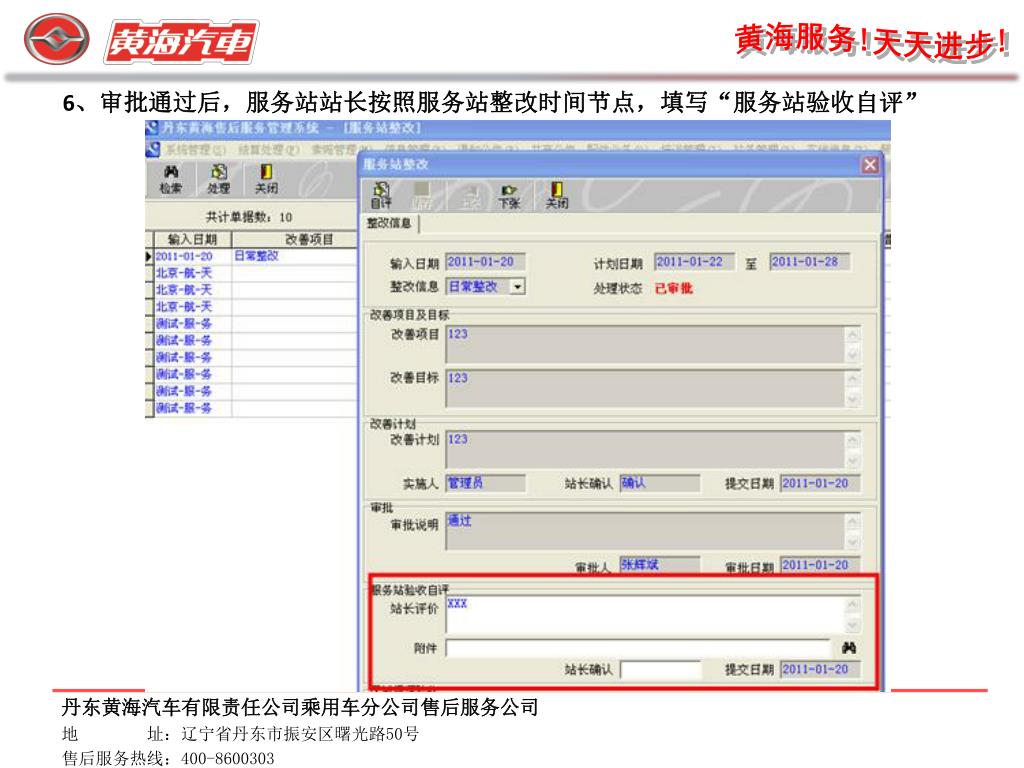Click the binoculars browse icon beside 附件 field
The height and width of the screenshot is (768, 1024).
[848, 648]
